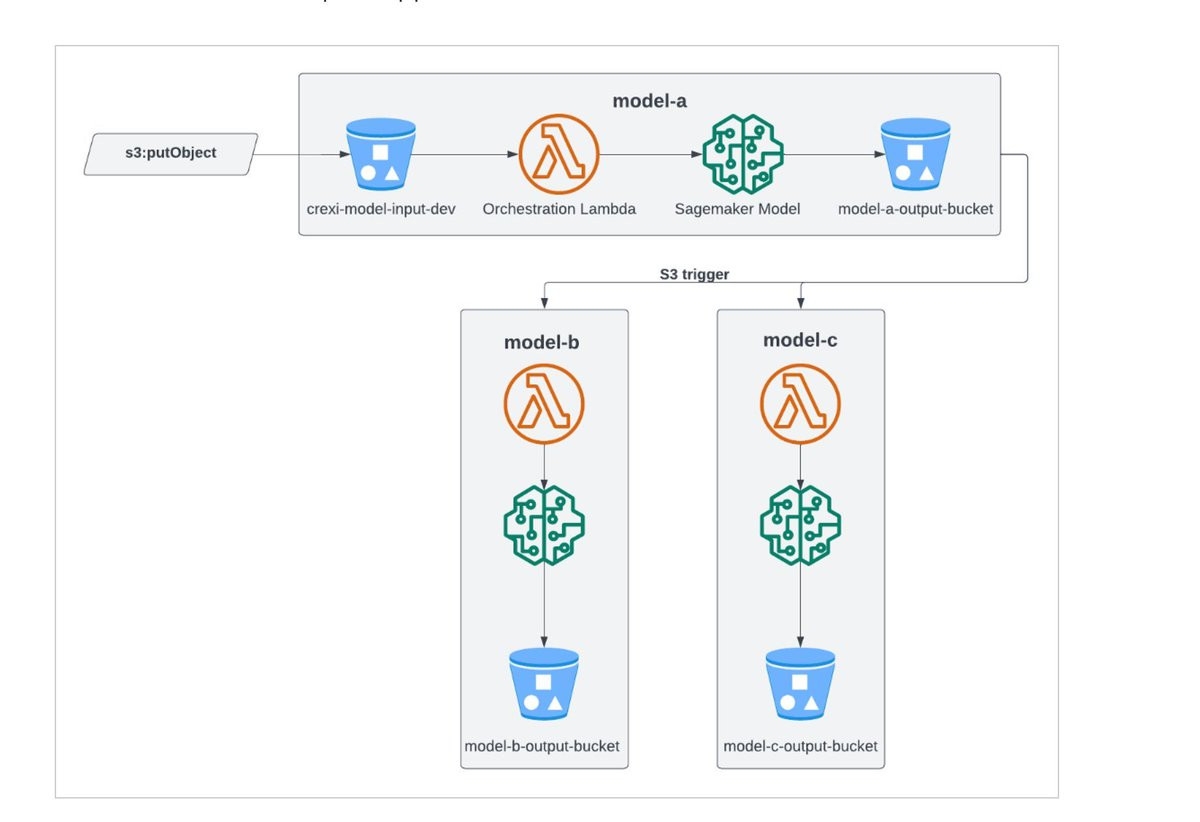Select the Lambda icon inside model-c
The width and height of the screenshot is (1200, 822).
coord(800,404)
